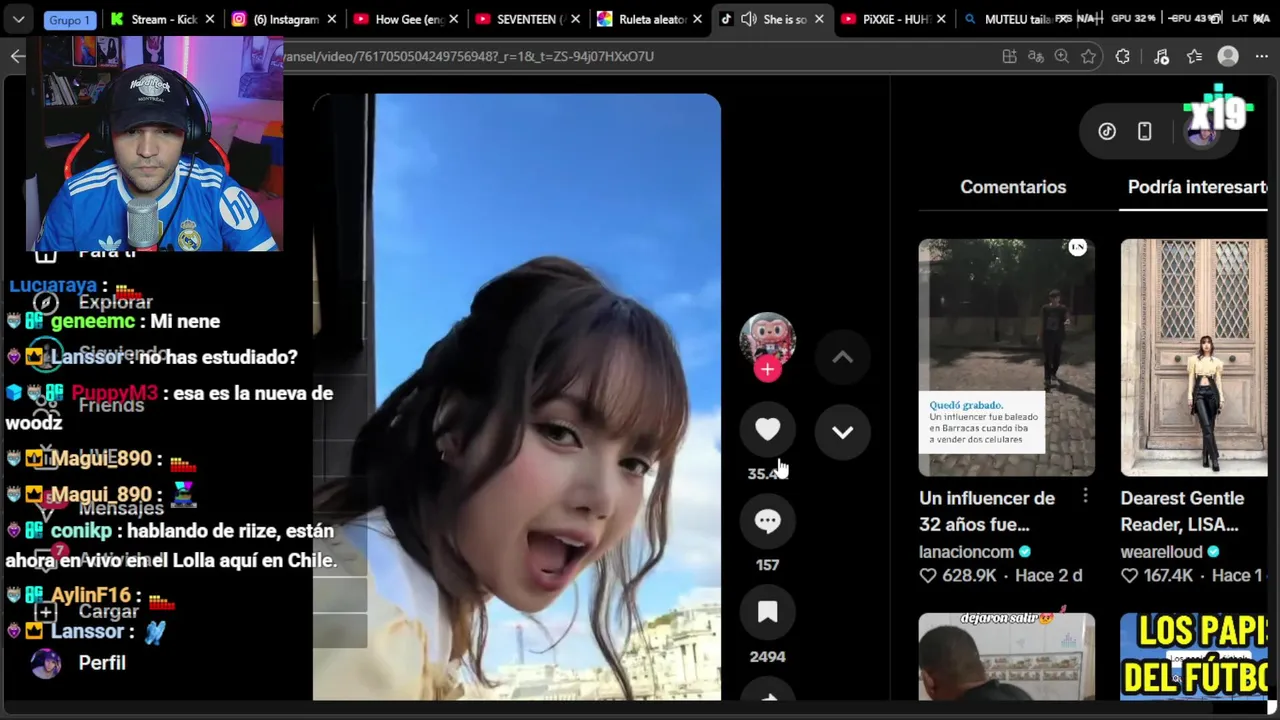Open the 'Grupo 1' tab group label
This screenshot has height=720, width=1280.
69,19
